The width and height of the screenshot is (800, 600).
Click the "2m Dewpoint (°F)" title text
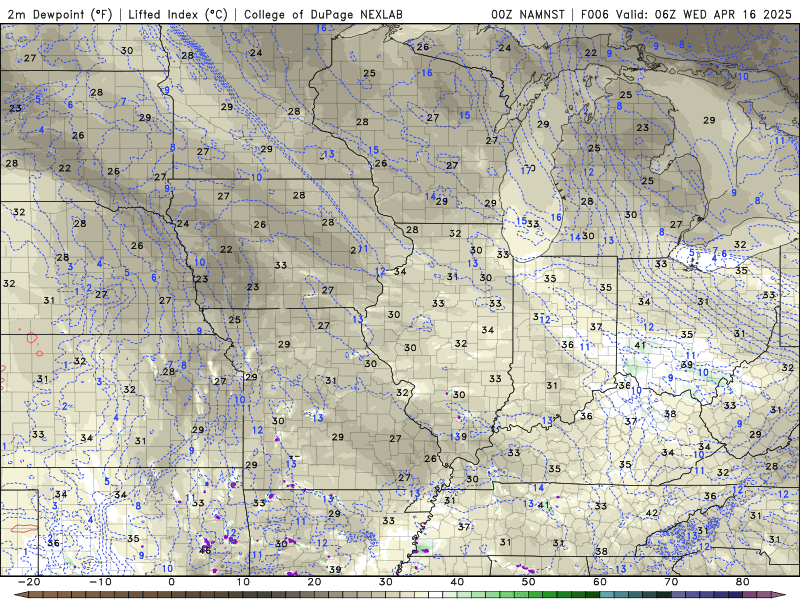(60, 14)
